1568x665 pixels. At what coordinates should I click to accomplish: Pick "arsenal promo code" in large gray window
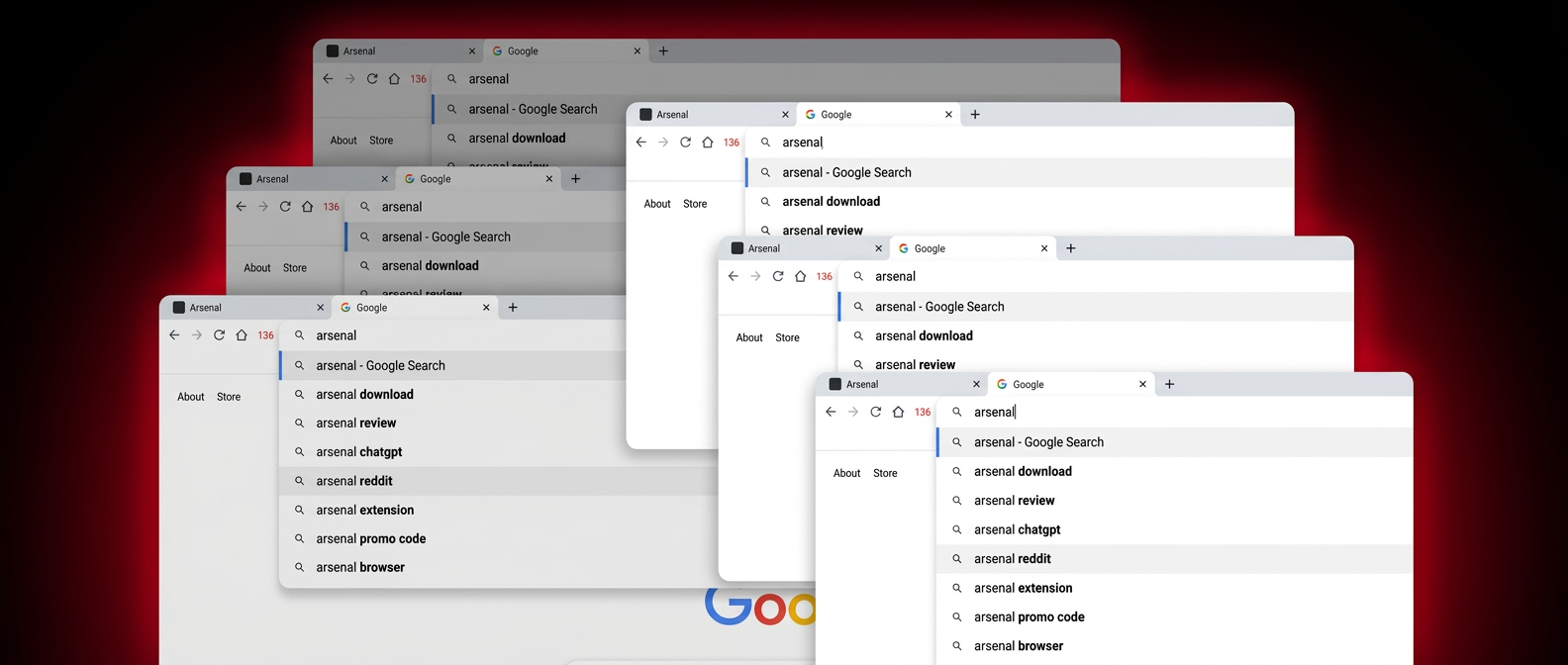(498, 538)
